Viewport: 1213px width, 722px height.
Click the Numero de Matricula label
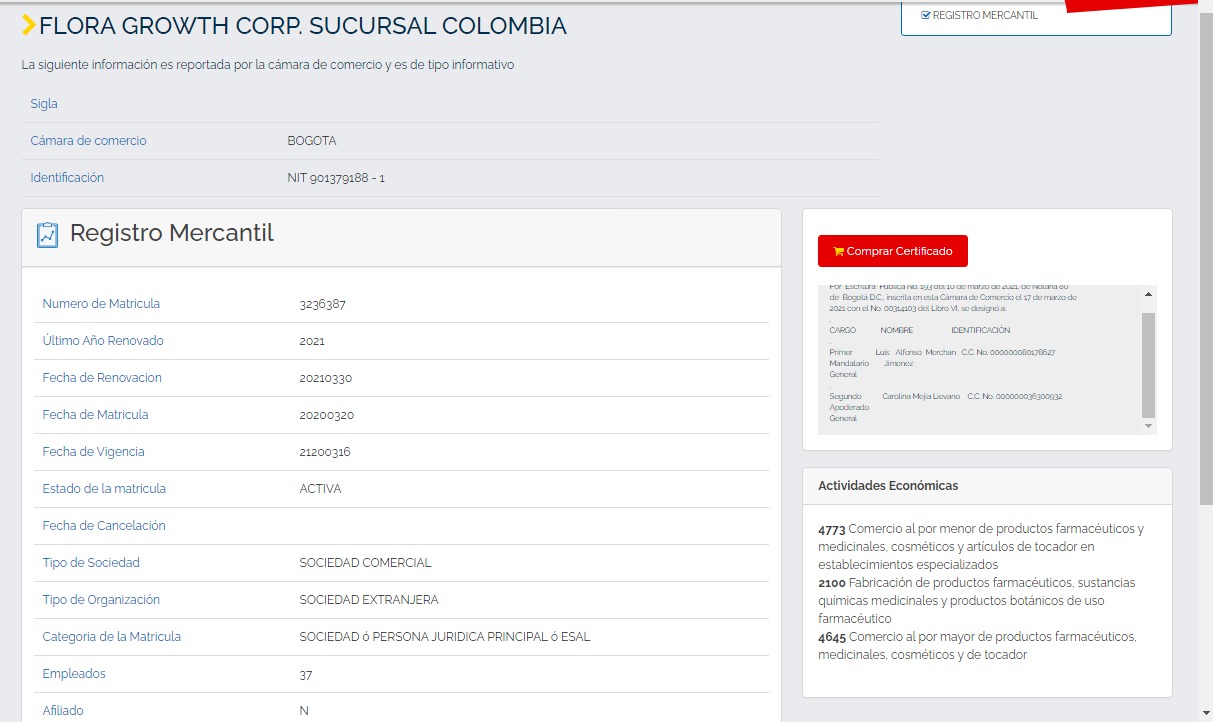click(101, 304)
